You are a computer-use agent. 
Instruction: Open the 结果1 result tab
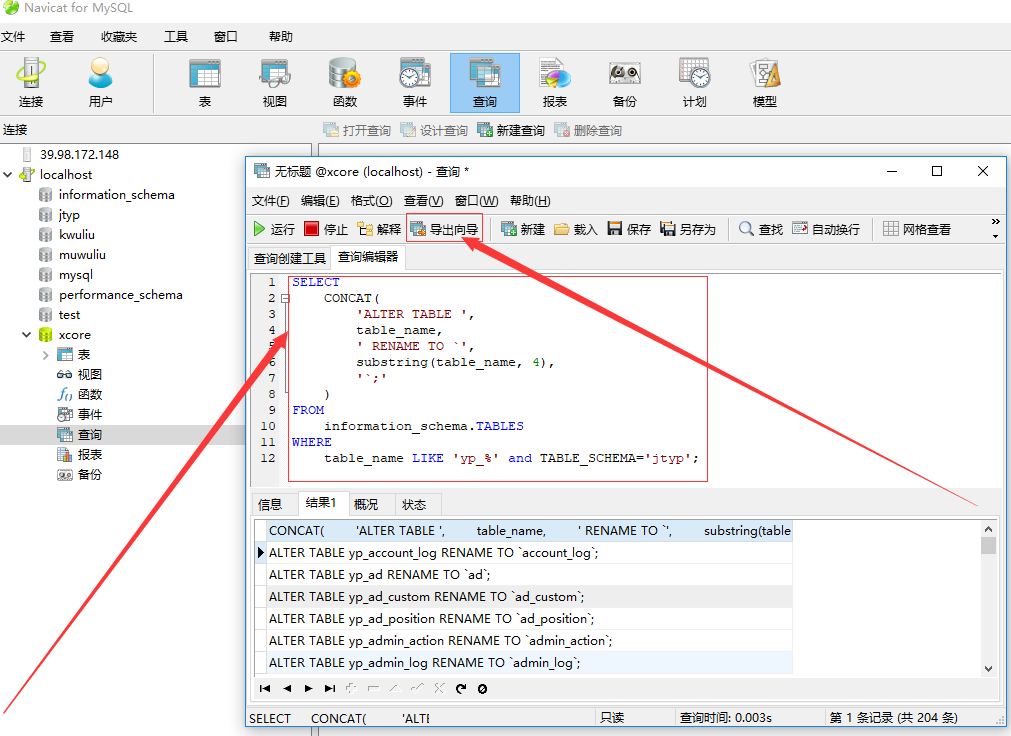point(321,502)
